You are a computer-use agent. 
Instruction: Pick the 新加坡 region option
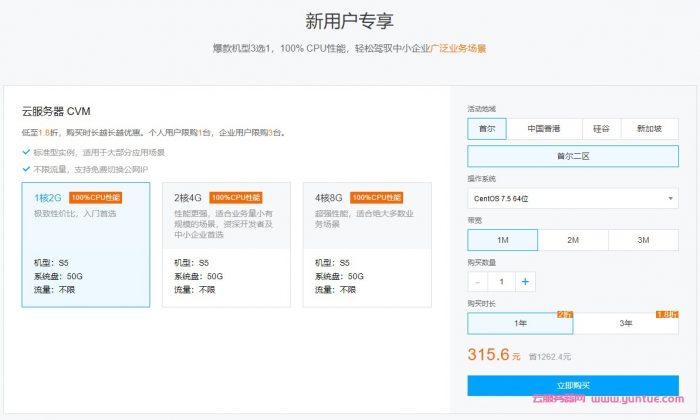pyautogui.click(x=649, y=128)
